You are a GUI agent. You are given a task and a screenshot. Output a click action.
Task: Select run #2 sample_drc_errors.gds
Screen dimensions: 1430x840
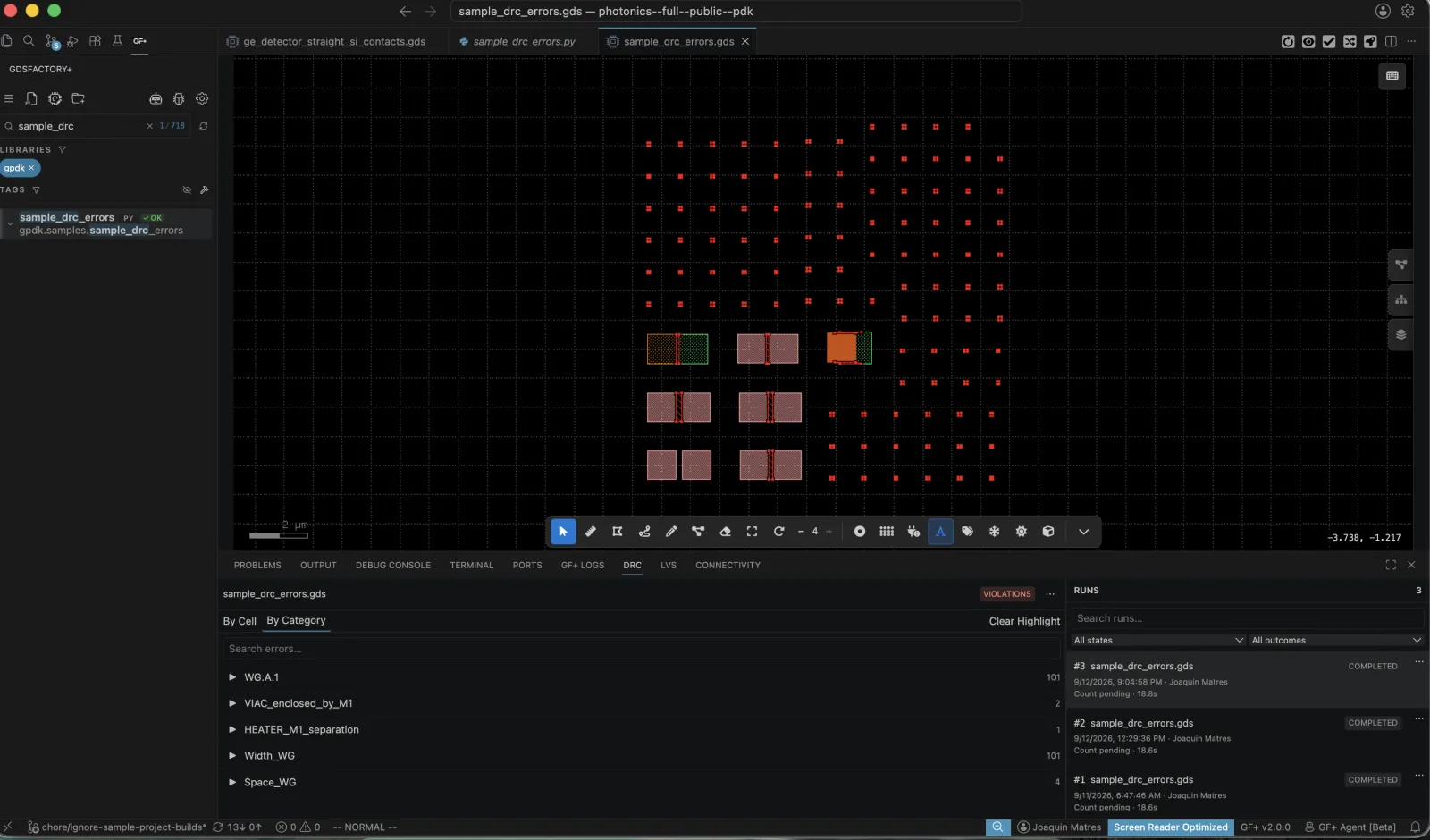click(1248, 736)
